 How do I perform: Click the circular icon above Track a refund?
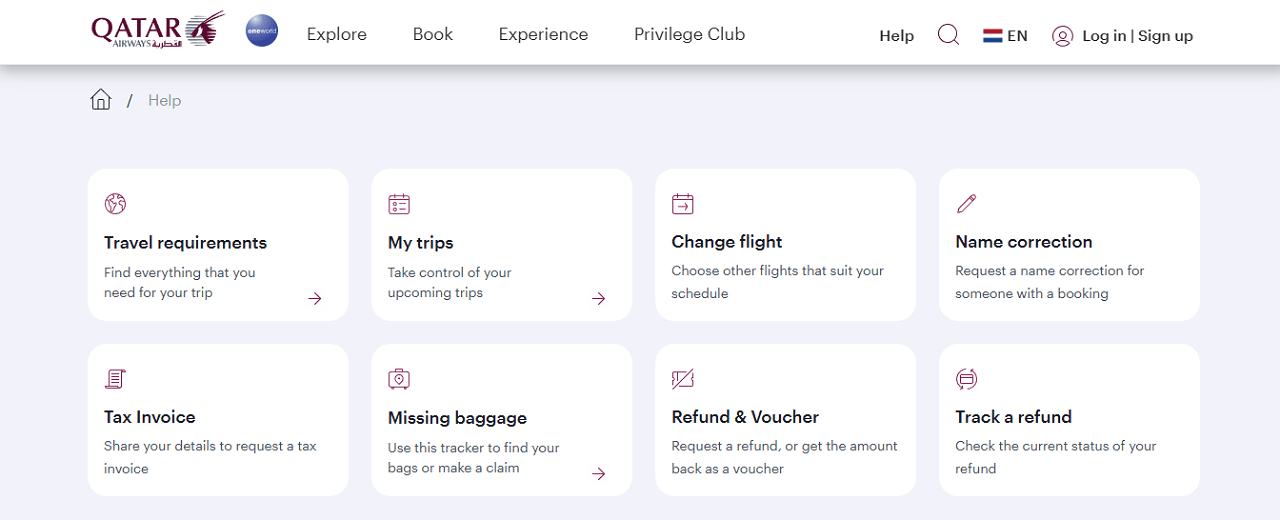coord(966,379)
